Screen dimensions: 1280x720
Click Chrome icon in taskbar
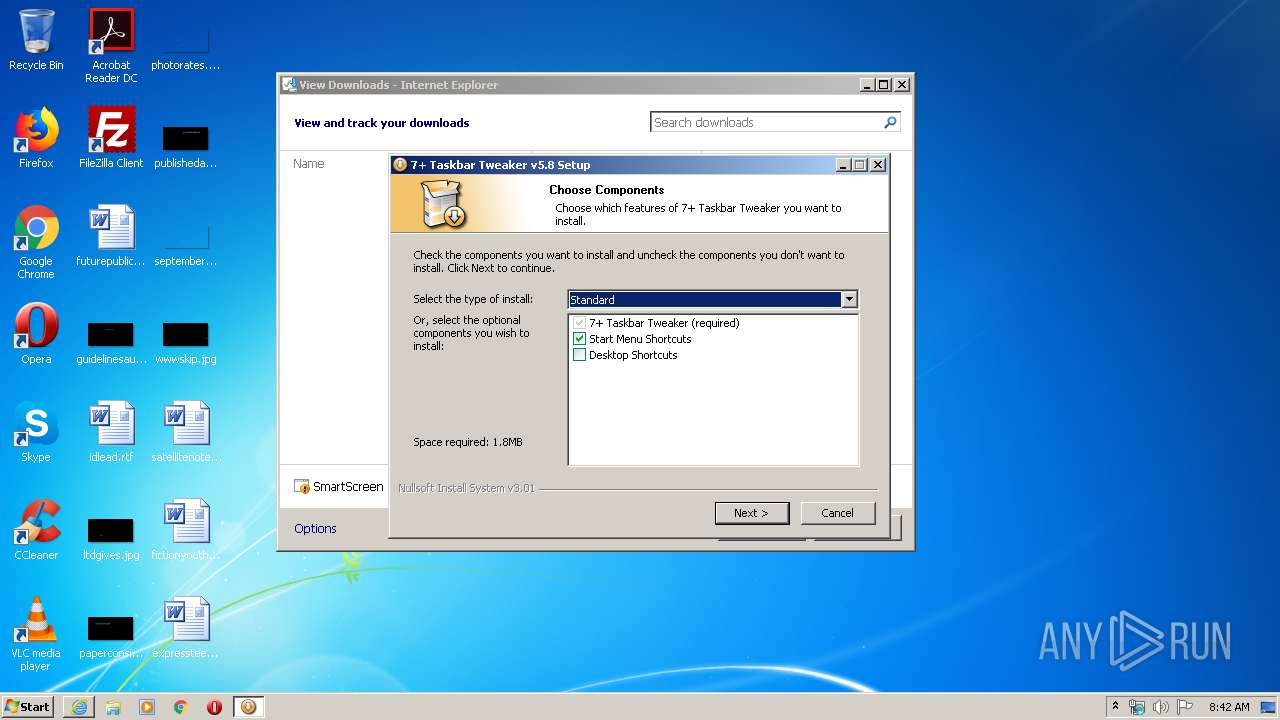pos(181,707)
